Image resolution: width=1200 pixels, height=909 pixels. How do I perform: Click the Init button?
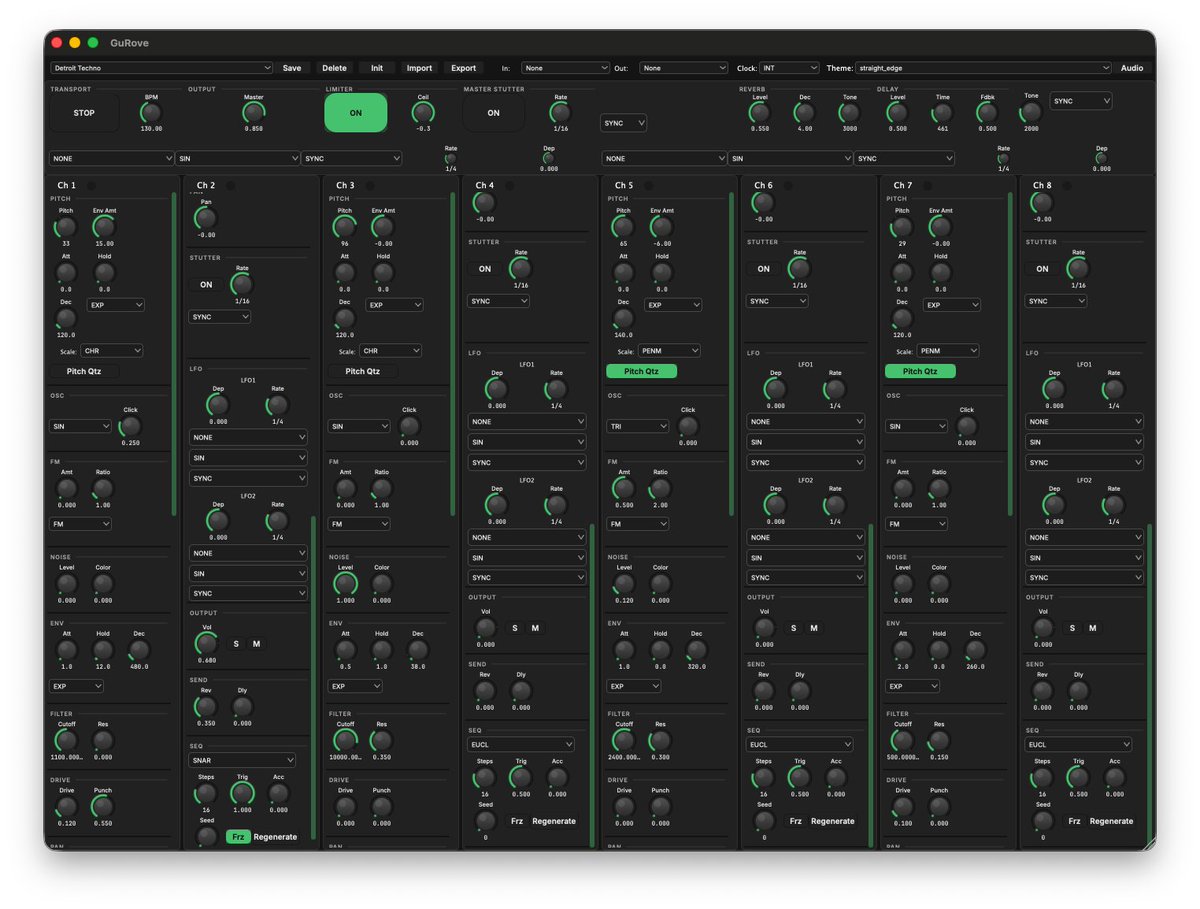tap(377, 68)
